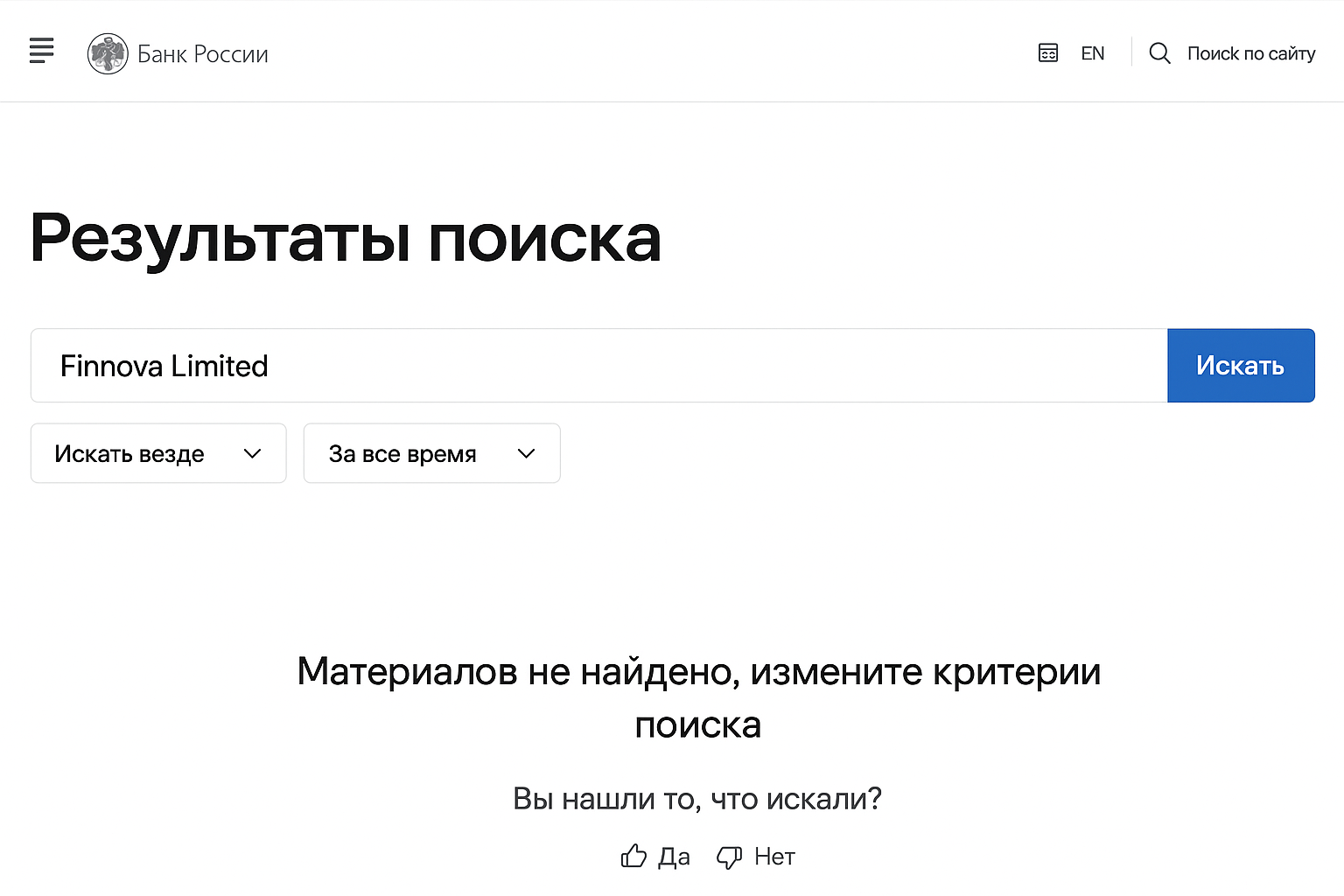Click chevron arrow of За все время

point(526,453)
